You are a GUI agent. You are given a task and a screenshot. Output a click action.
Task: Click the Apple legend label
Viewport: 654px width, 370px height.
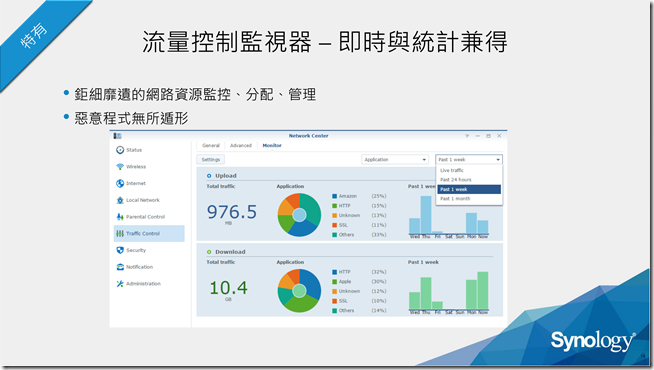(x=345, y=282)
